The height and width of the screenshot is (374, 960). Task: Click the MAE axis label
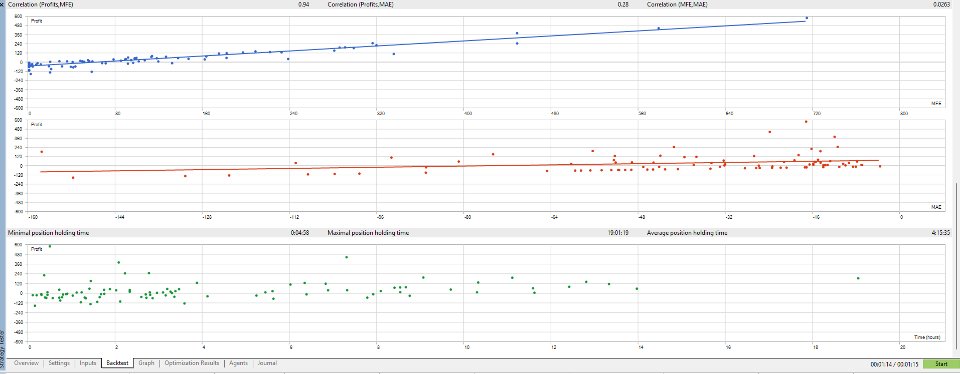tap(936, 207)
